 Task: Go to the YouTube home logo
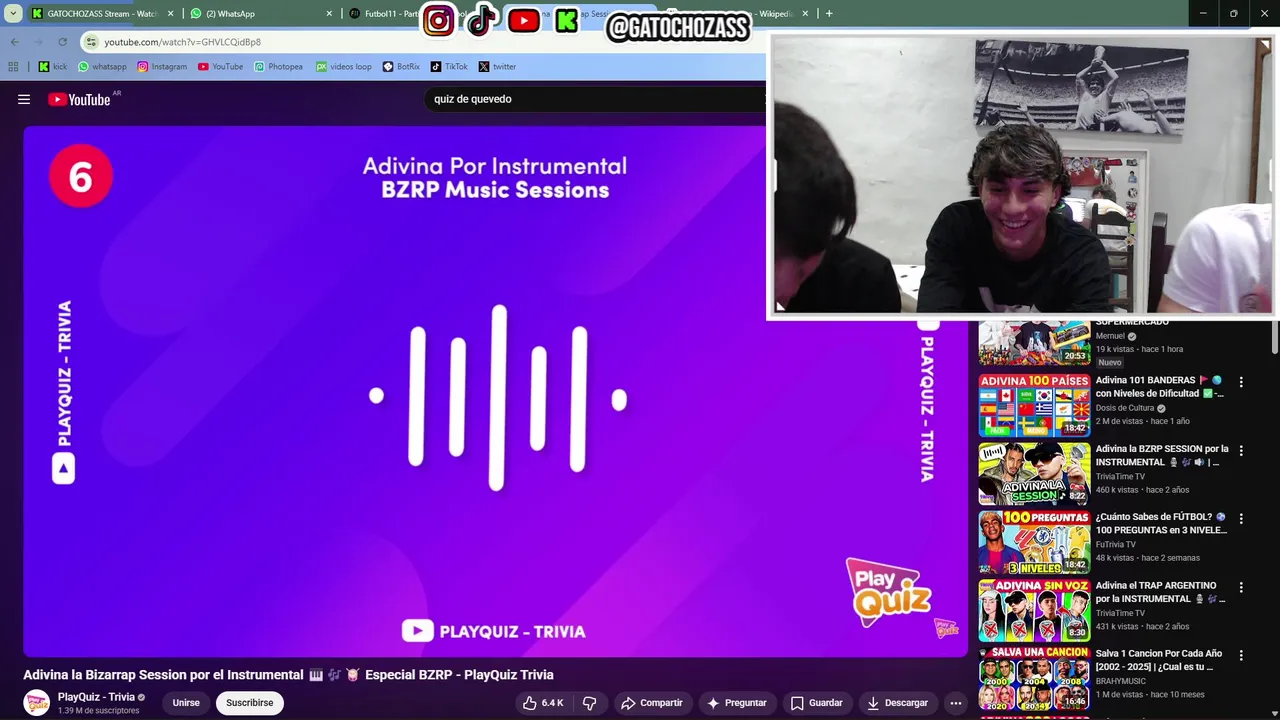(x=79, y=99)
